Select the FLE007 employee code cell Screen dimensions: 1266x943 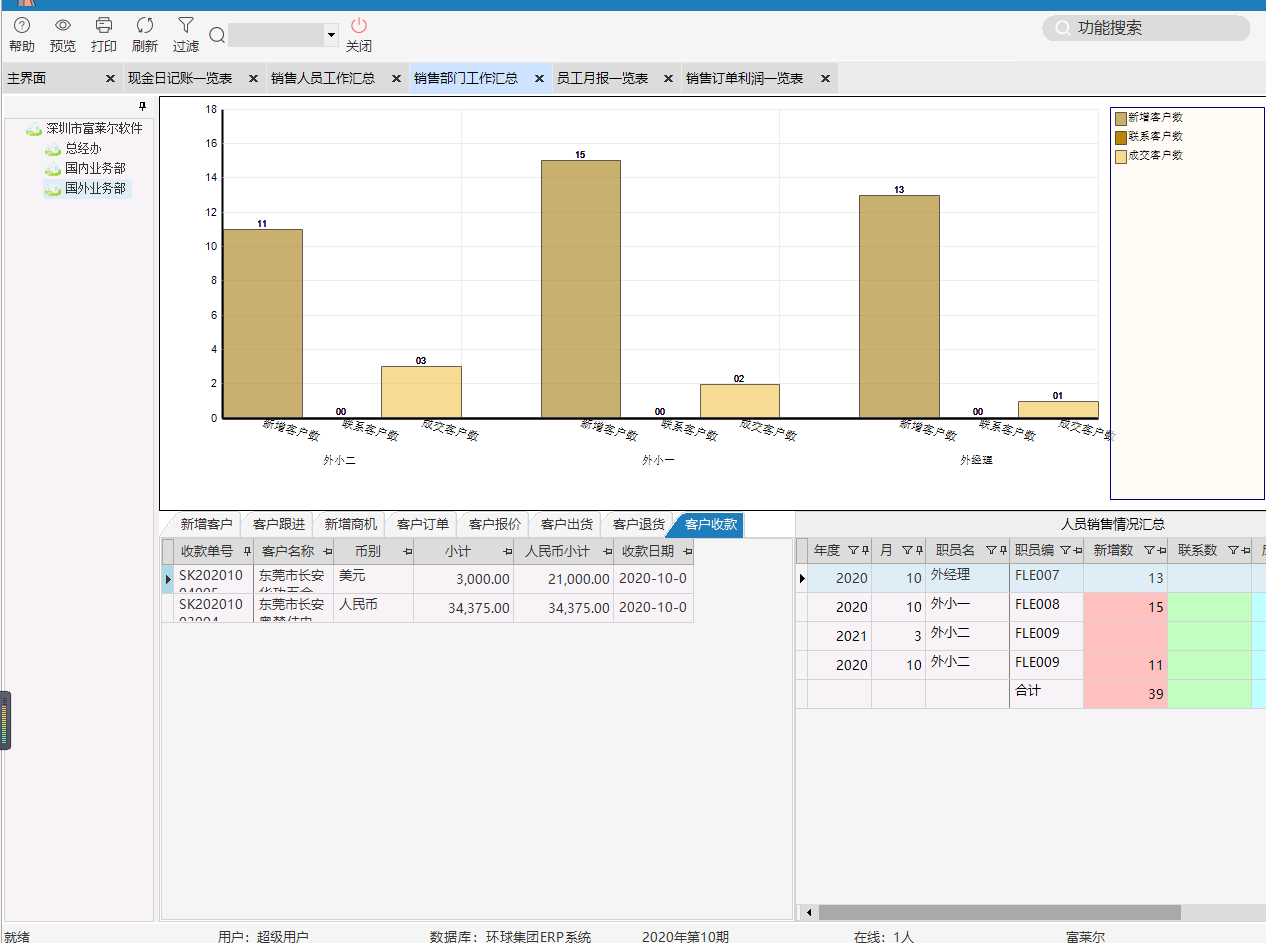pyautogui.click(x=1046, y=578)
